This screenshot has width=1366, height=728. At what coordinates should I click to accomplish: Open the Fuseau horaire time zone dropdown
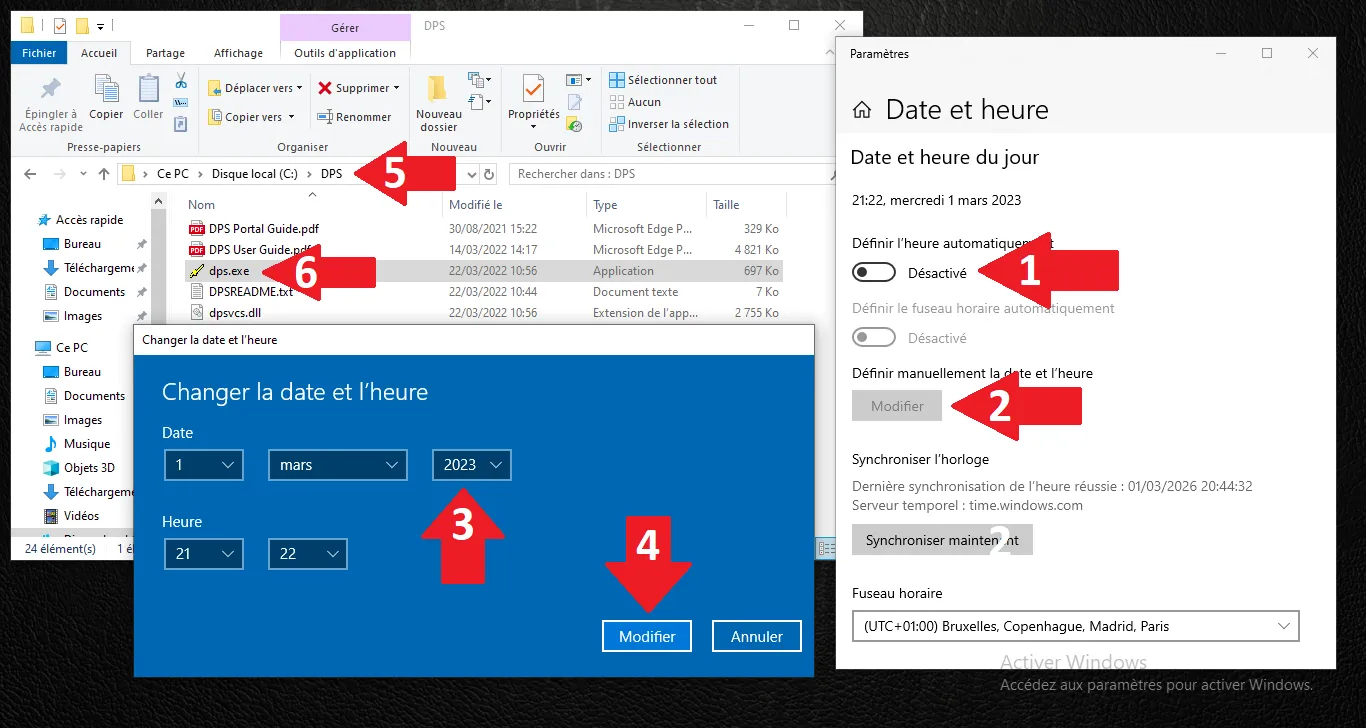(x=1075, y=626)
